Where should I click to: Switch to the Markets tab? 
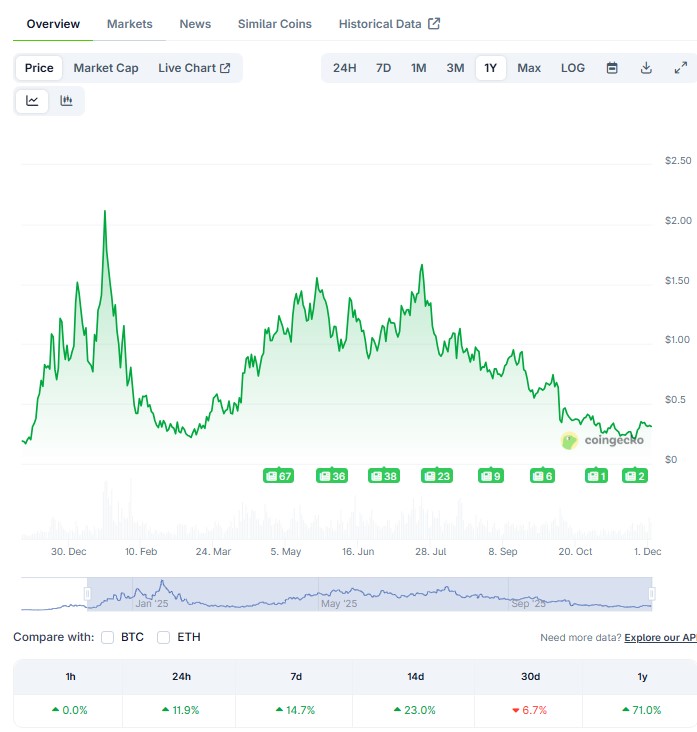(x=130, y=24)
